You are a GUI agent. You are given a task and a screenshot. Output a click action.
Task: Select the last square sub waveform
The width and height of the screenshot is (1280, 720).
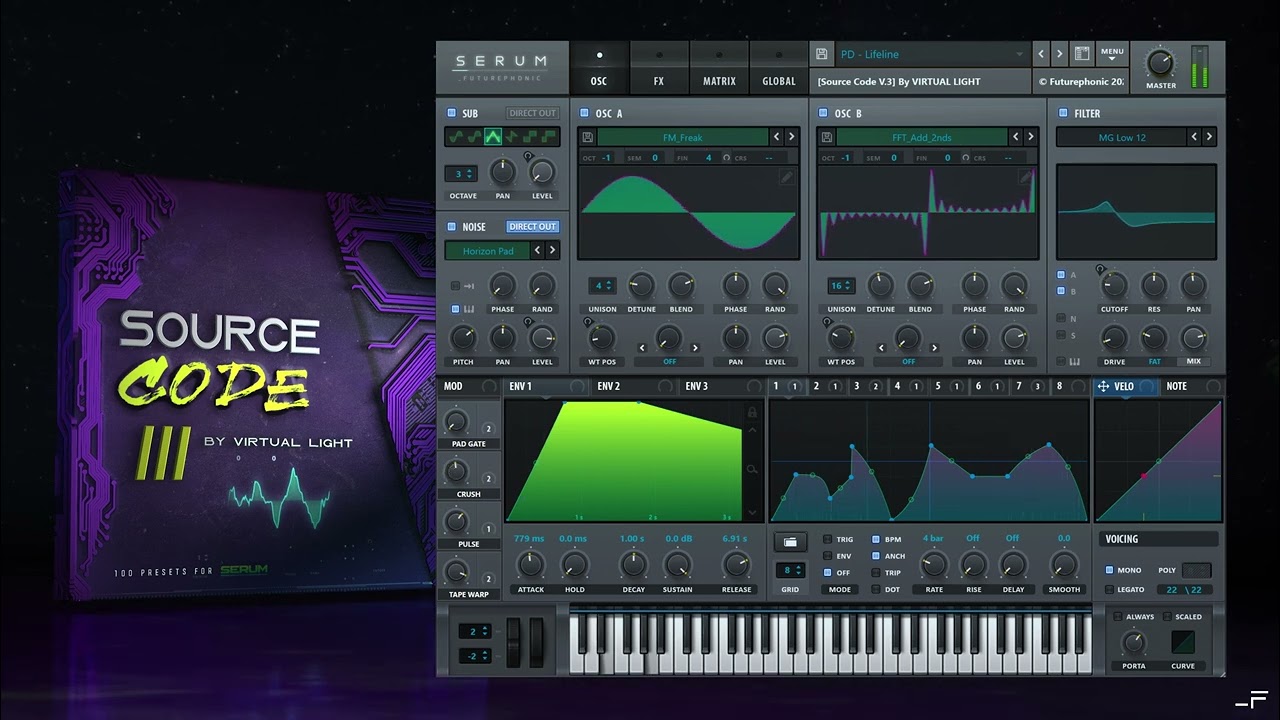(548, 137)
